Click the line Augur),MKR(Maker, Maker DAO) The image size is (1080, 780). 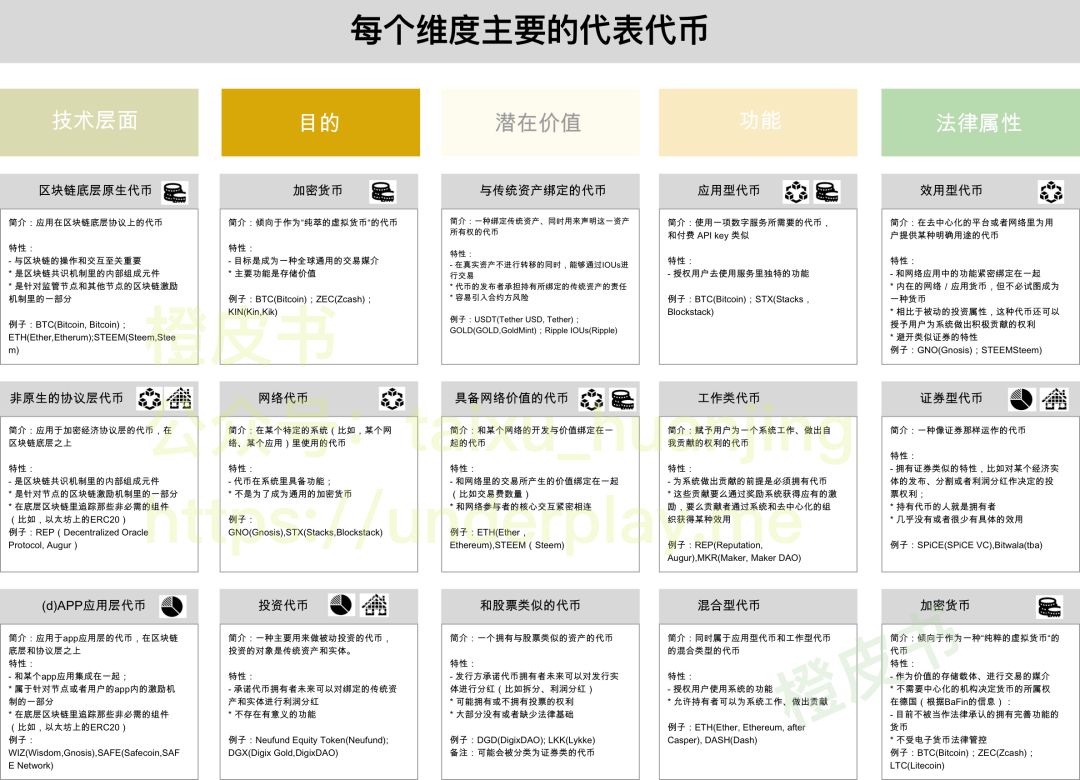[x=734, y=557]
